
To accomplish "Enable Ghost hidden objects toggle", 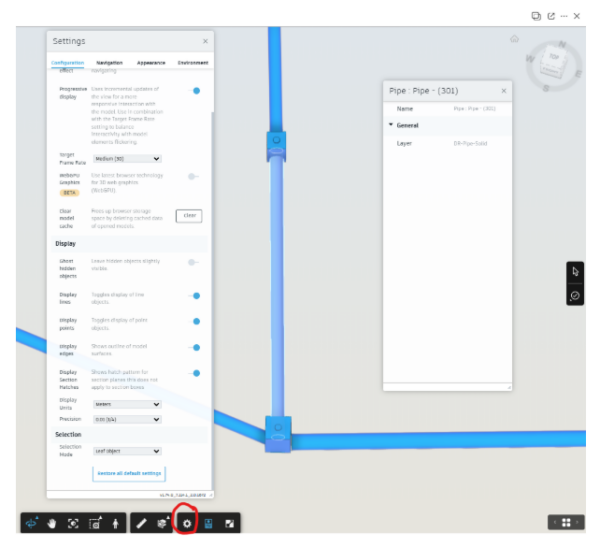I will pyautogui.click(x=192, y=262).
